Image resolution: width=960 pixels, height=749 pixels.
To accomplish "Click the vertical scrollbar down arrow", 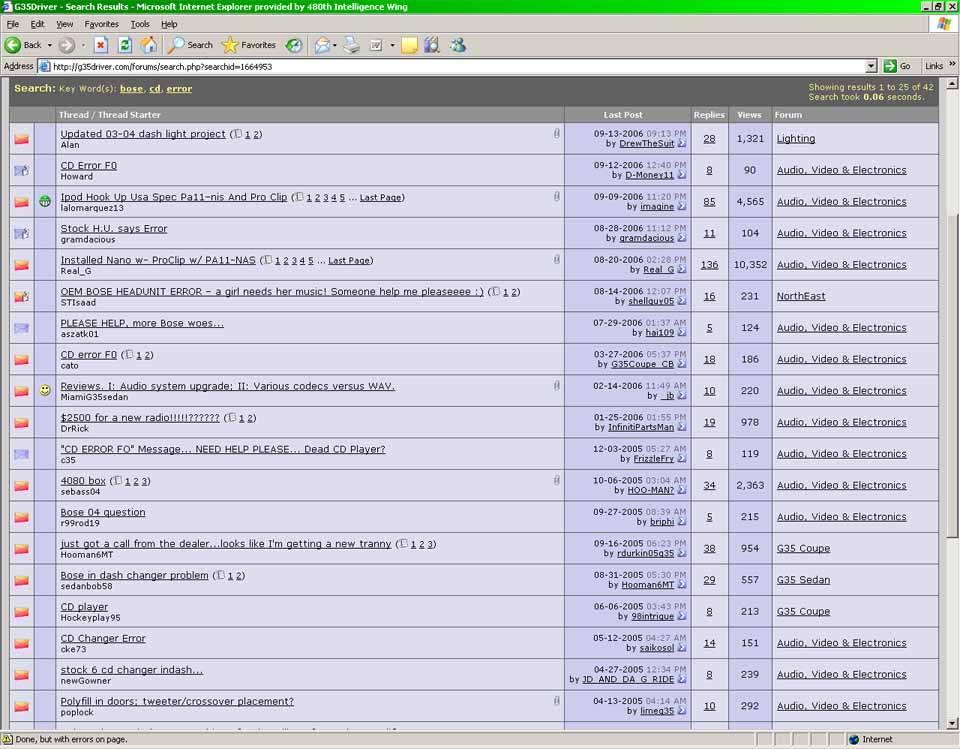I will click(953, 723).
